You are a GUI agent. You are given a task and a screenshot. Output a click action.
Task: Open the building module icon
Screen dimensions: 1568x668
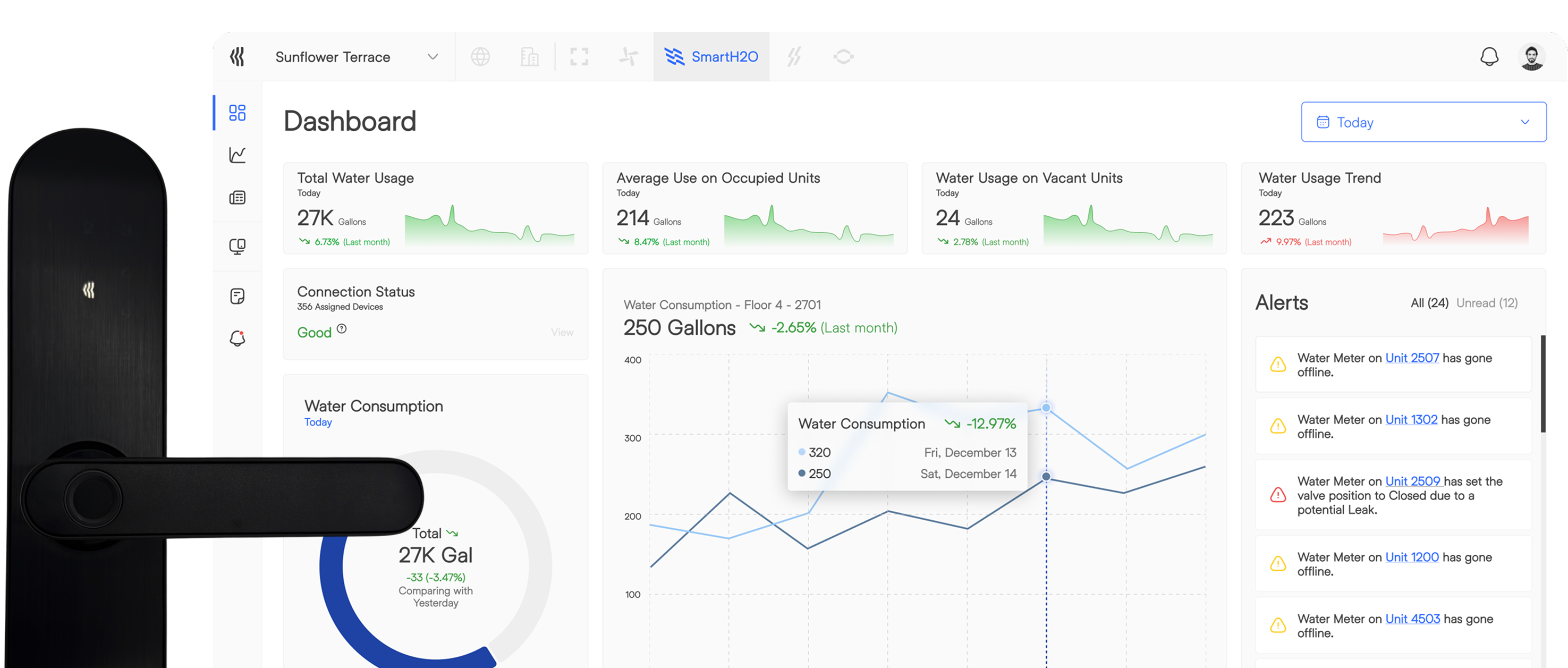530,57
